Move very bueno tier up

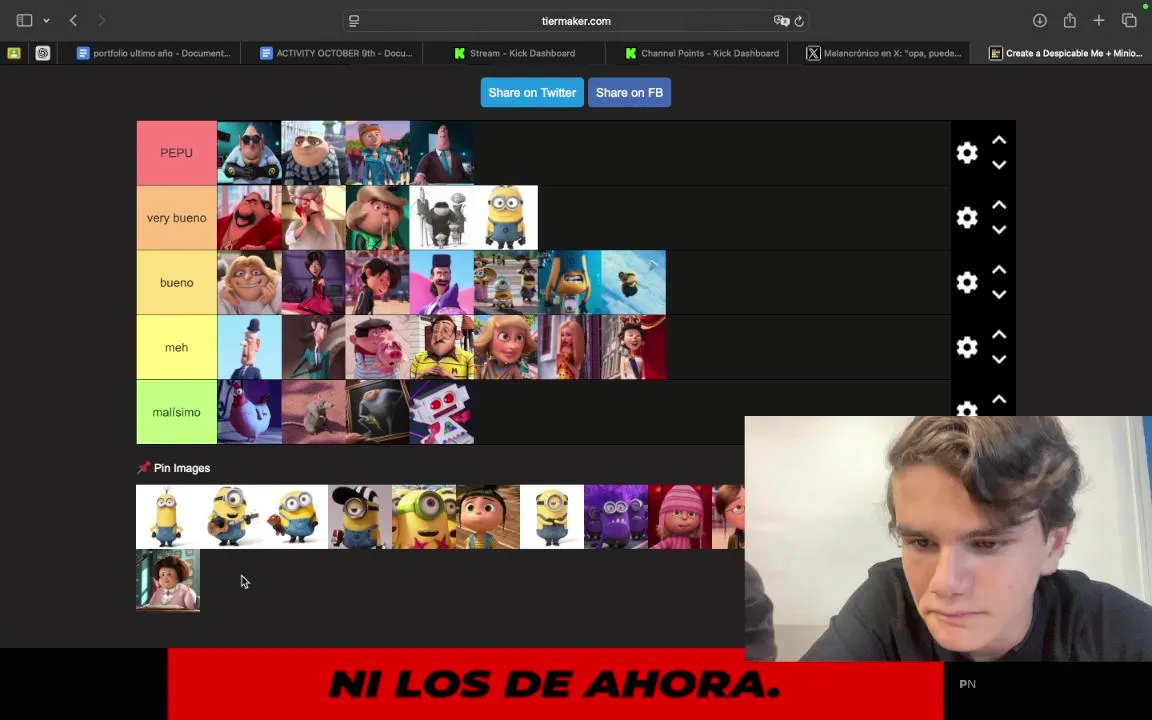click(998, 205)
